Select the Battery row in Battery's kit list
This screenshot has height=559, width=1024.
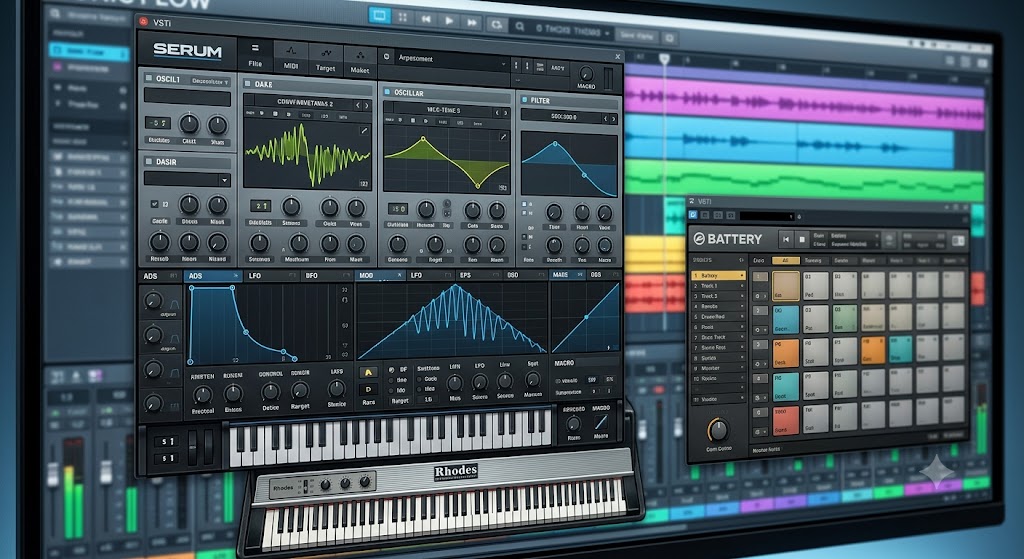point(718,276)
